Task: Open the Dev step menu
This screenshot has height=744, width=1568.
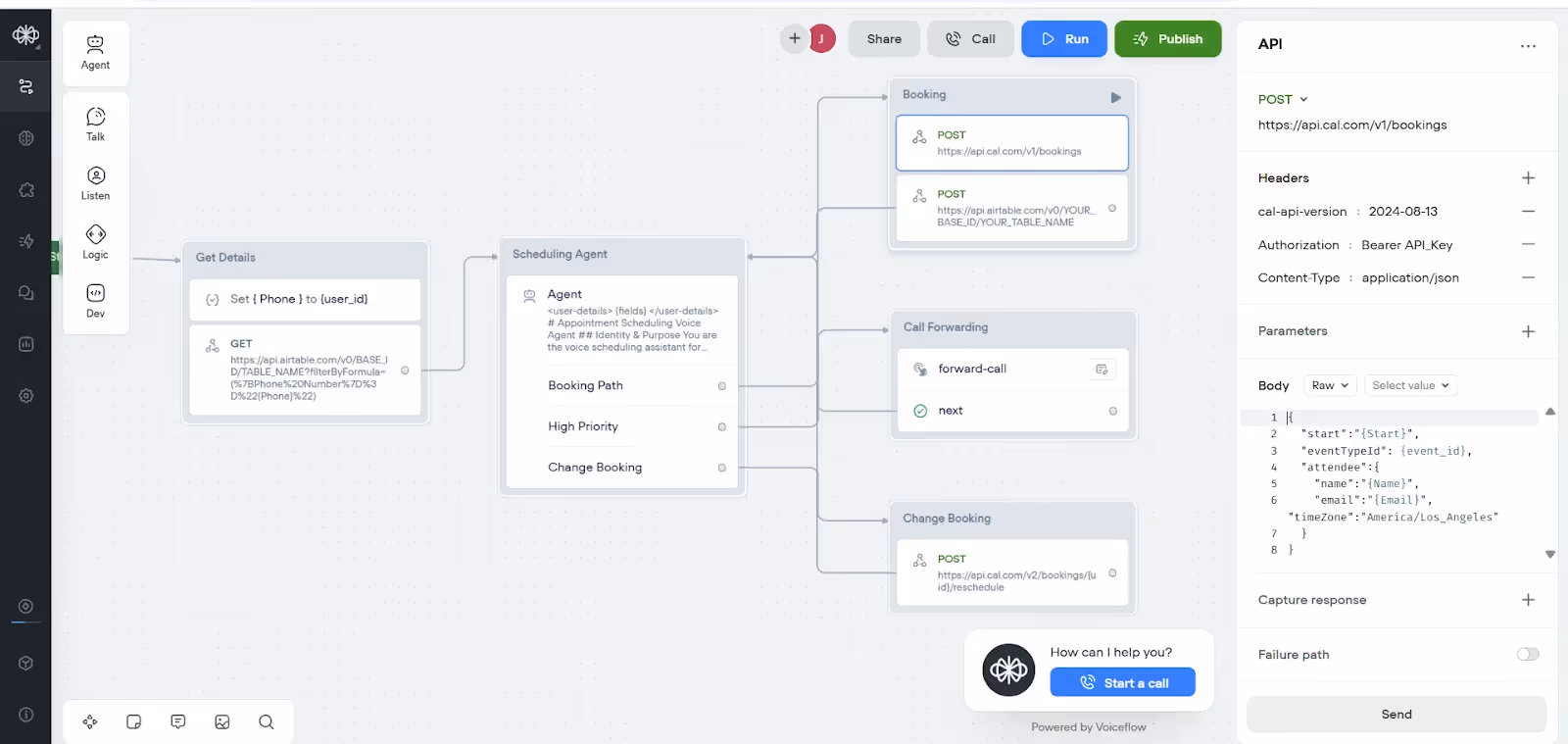Action: [x=95, y=301]
